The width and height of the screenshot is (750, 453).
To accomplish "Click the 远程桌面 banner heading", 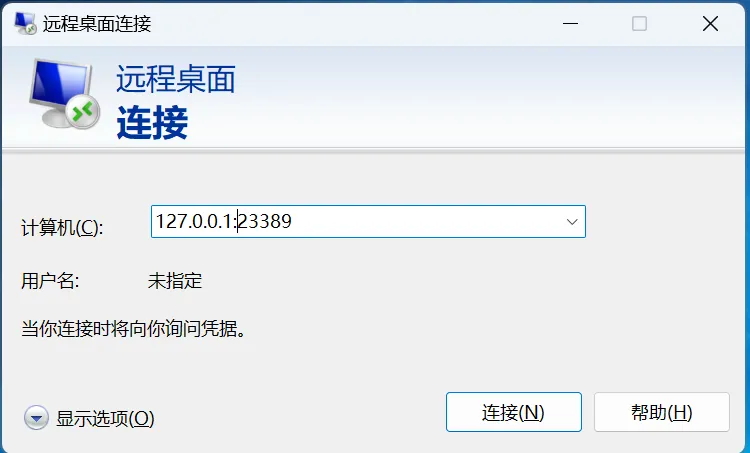I will (x=176, y=79).
